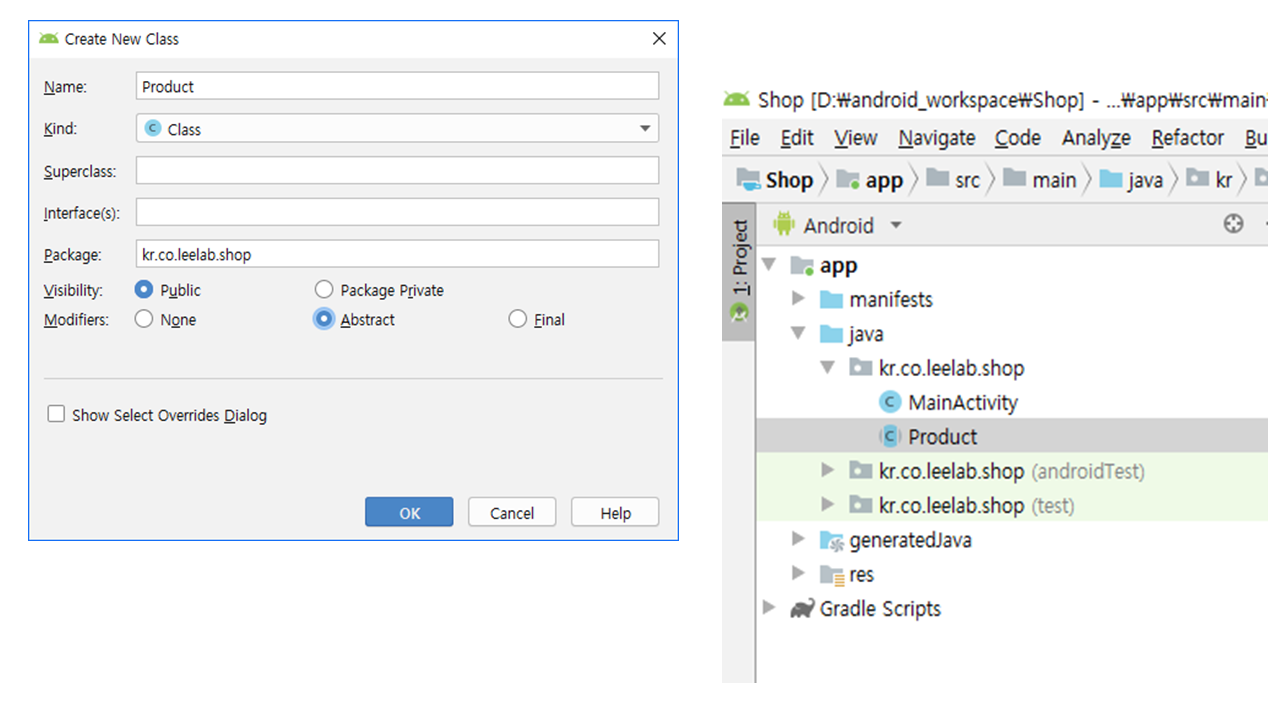Viewport: 1280px width, 720px height.
Task: Open the Android project view dropdown
Action: point(896,225)
